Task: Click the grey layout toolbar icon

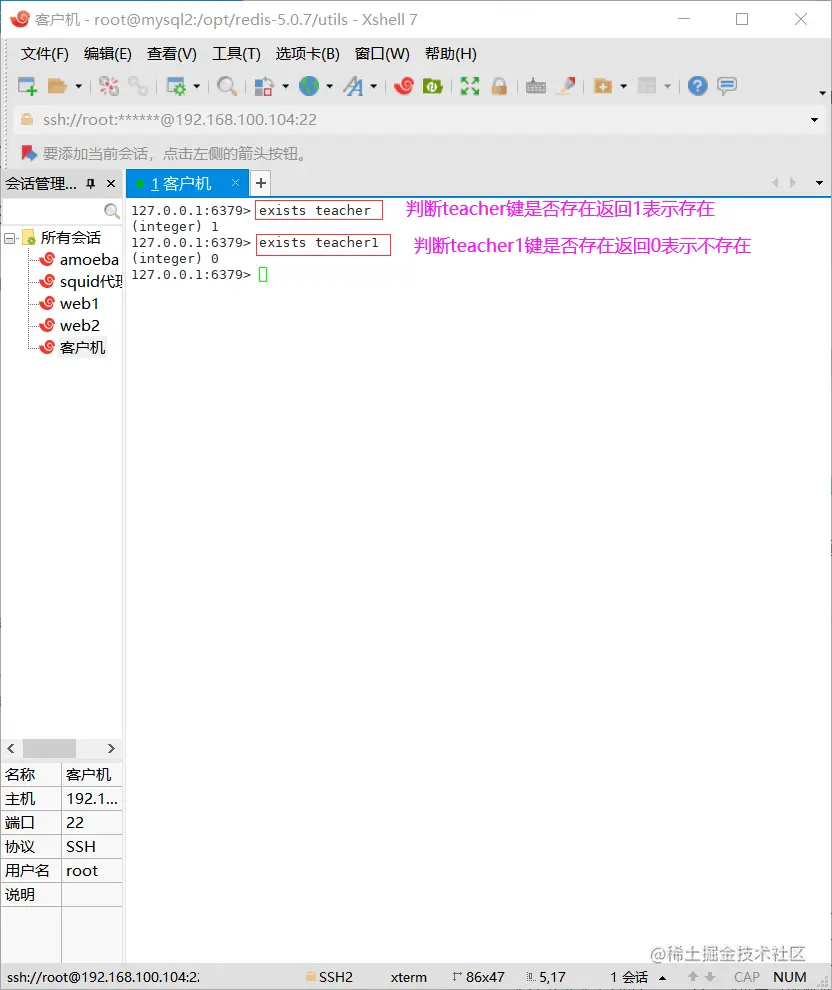Action: (x=647, y=86)
